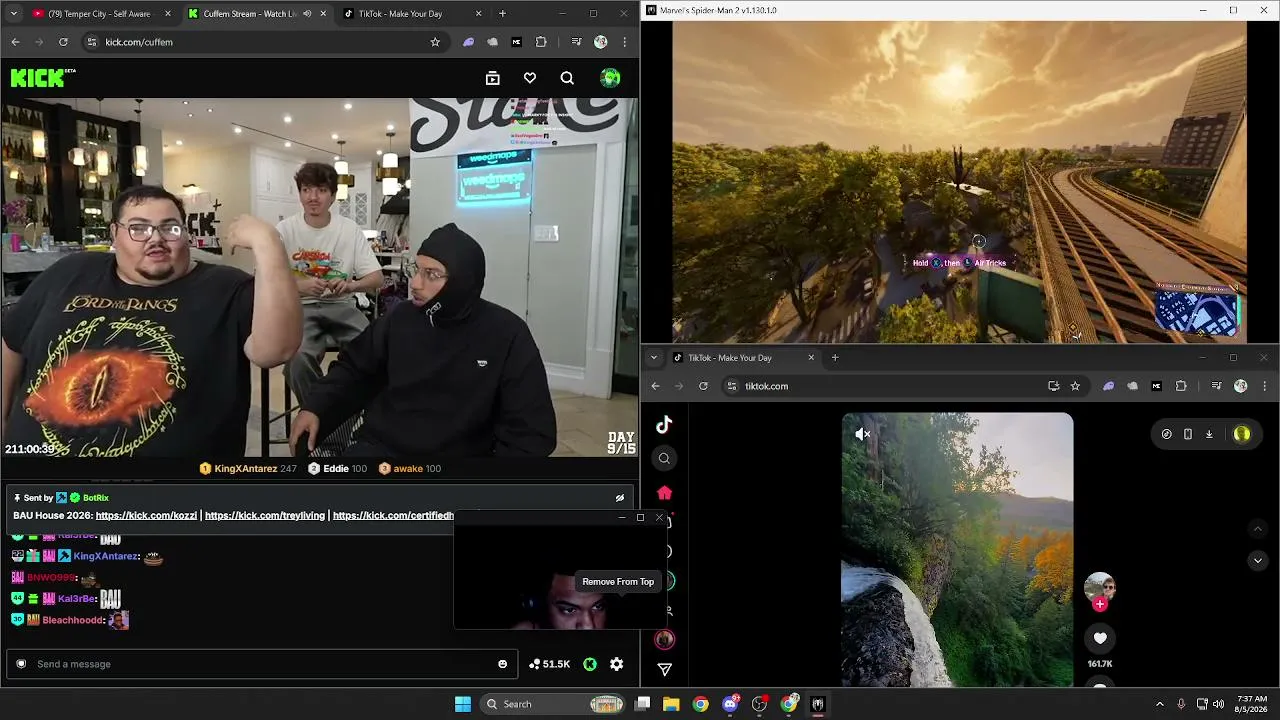Follow creator with plus button
Viewport: 1280px width, 720px height.
pyautogui.click(x=1100, y=604)
